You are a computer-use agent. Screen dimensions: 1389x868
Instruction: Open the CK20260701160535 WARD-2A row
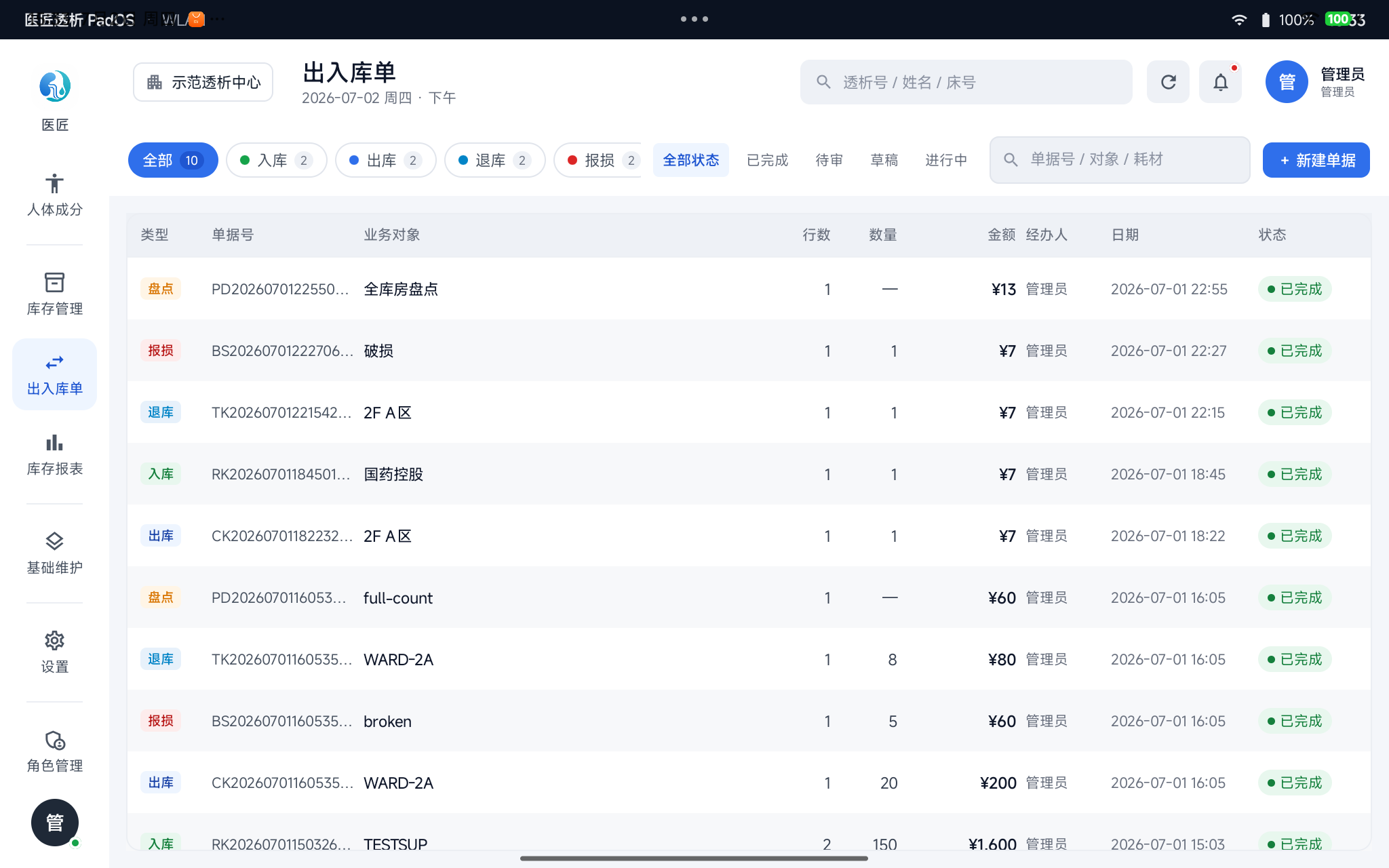[x=749, y=783]
